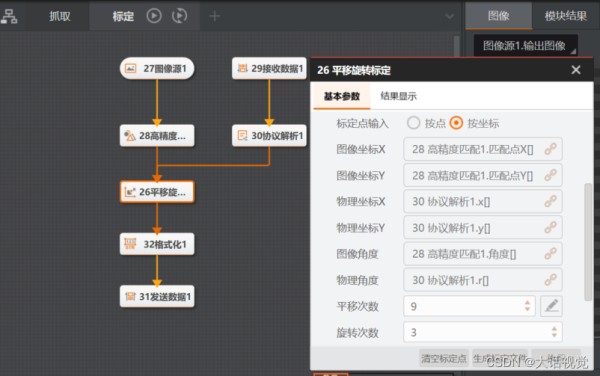This screenshot has width=600, height=376.
Task: Click the 物理坐标X input field
Action: 483,202
